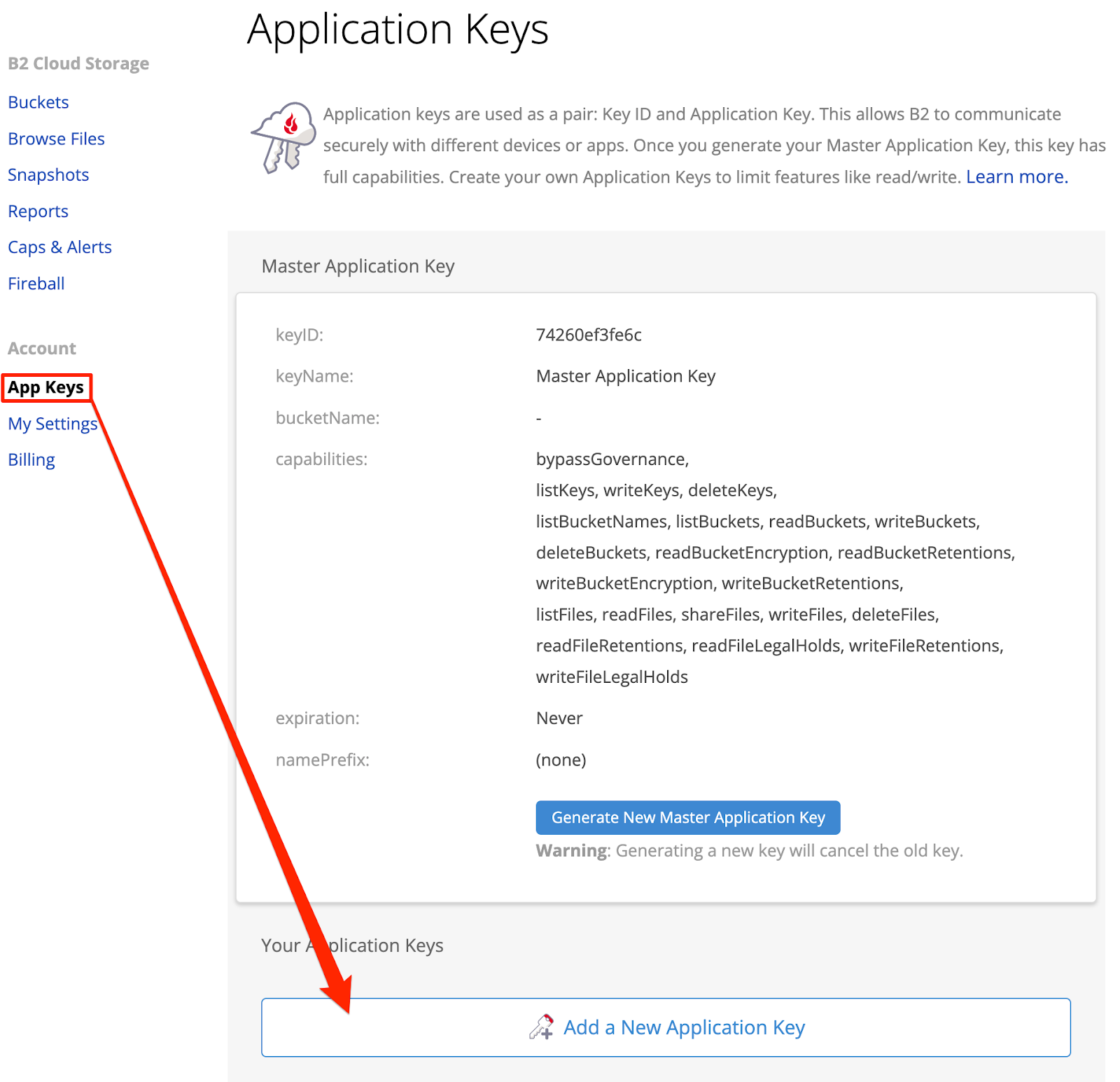The height and width of the screenshot is (1082, 1120).
Task: Add a New Application Key
Action: (666, 1027)
